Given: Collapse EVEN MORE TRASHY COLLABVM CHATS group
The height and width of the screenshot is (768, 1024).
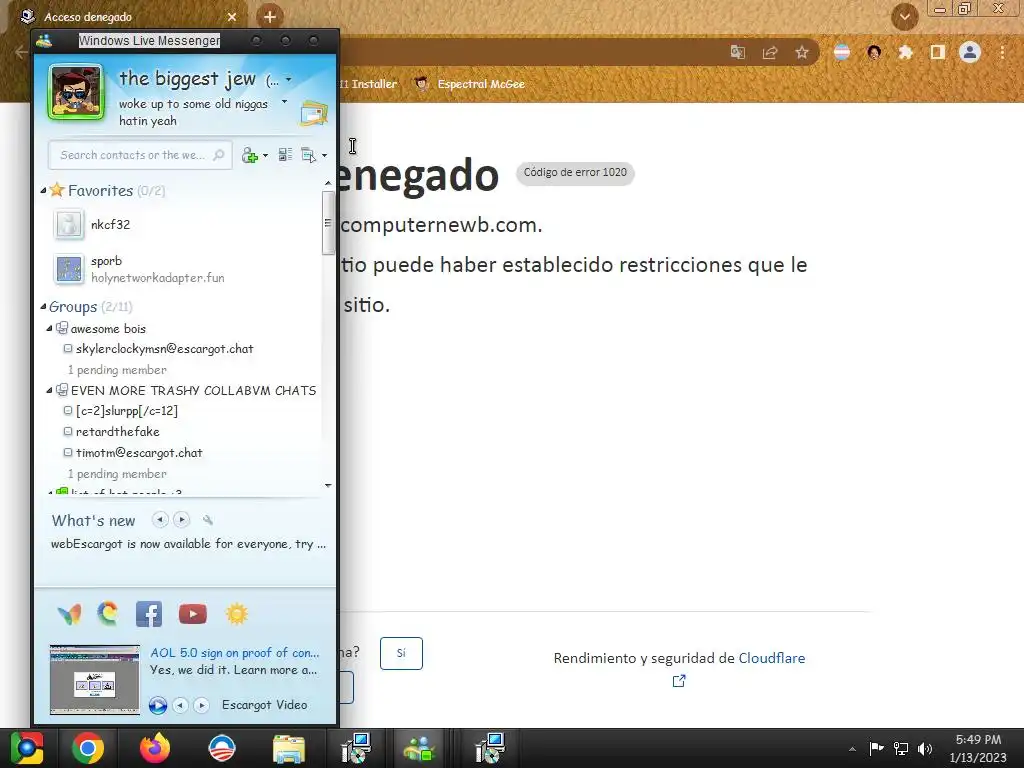Looking at the screenshot, I should [49, 390].
